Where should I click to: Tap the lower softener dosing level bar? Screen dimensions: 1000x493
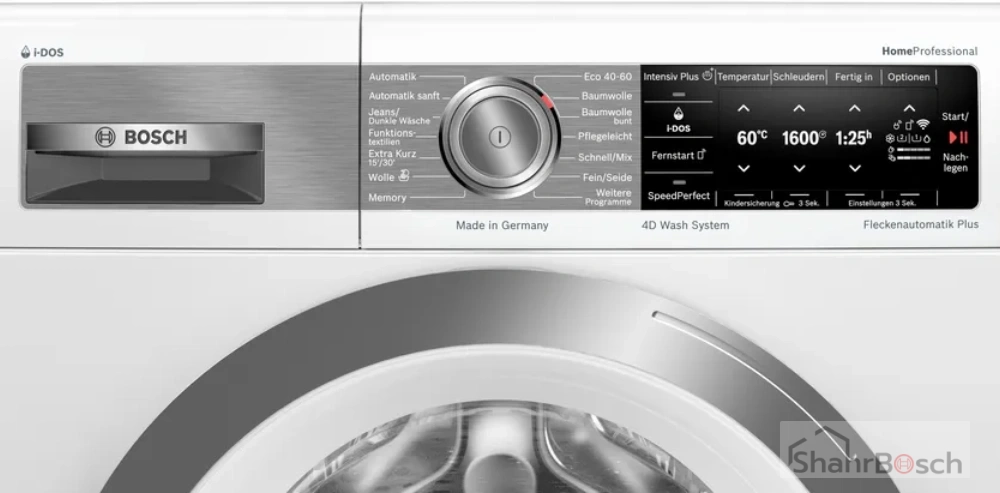pos(914,158)
